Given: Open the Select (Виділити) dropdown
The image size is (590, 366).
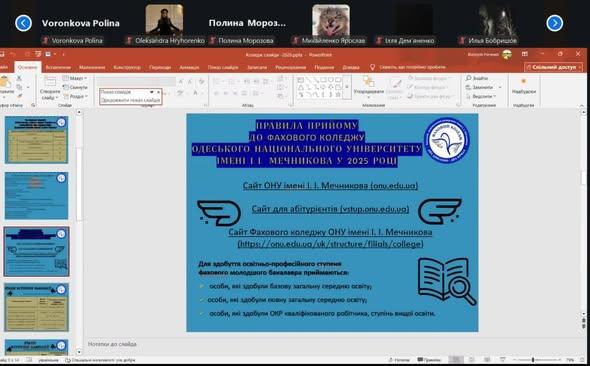Looking at the screenshot, I should point(480,96).
